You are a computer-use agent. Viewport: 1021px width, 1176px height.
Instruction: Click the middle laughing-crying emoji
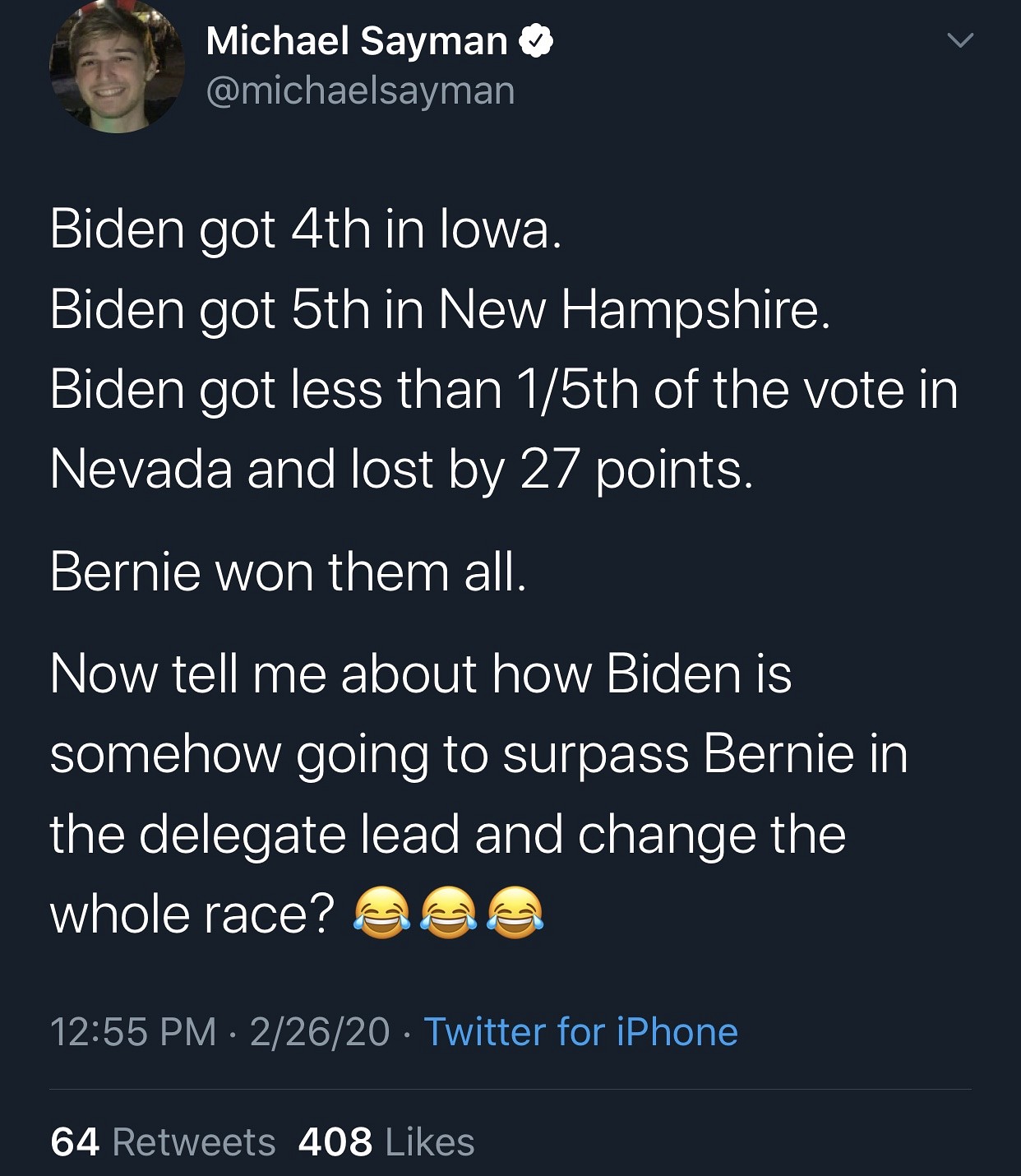[449, 913]
